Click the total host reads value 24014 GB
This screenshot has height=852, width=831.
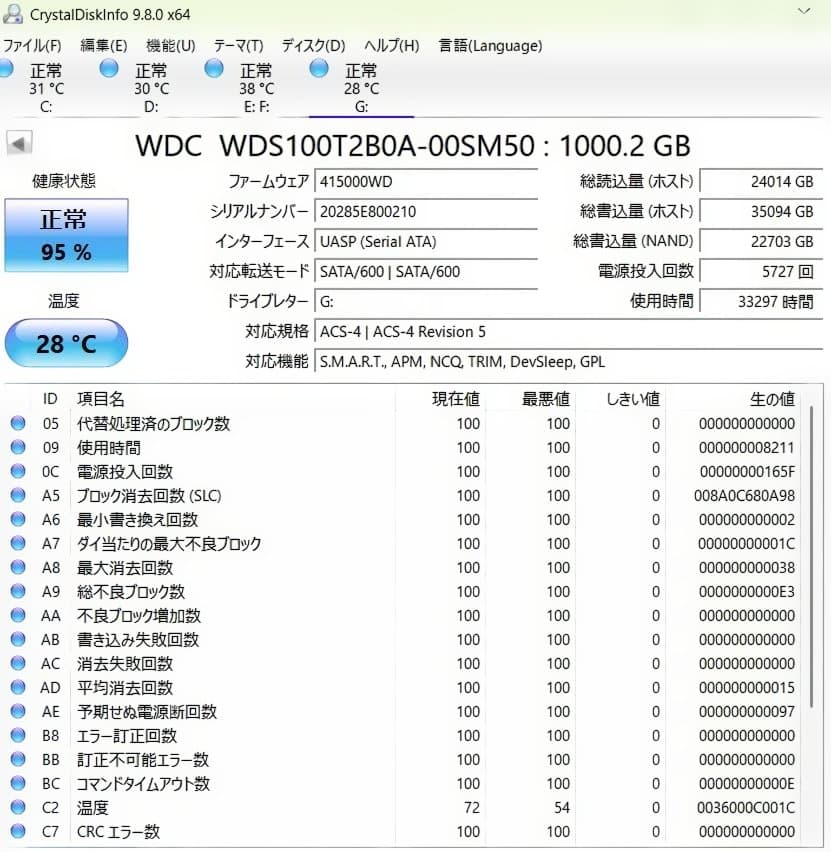click(761, 181)
